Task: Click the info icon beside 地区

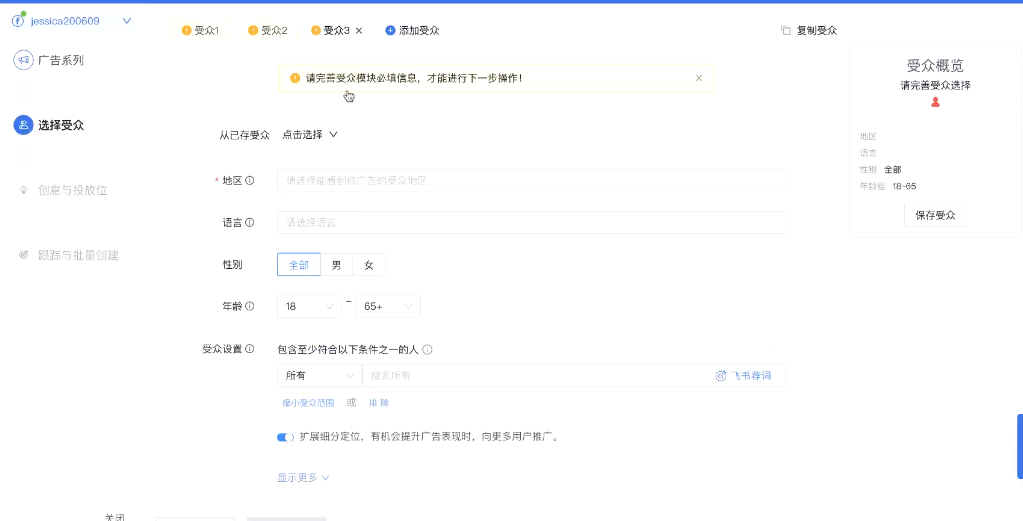Action: pyautogui.click(x=249, y=181)
